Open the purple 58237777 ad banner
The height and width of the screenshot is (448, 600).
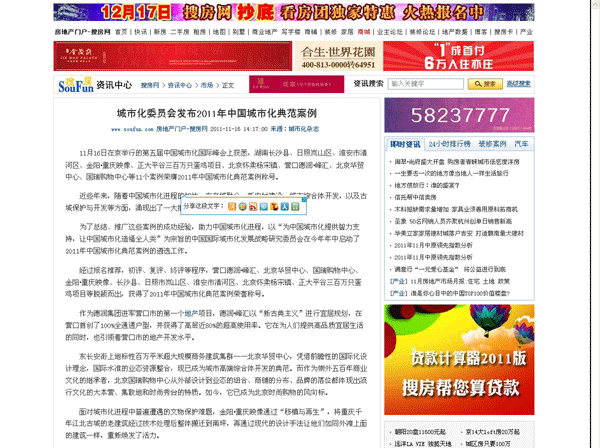click(459, 115)
